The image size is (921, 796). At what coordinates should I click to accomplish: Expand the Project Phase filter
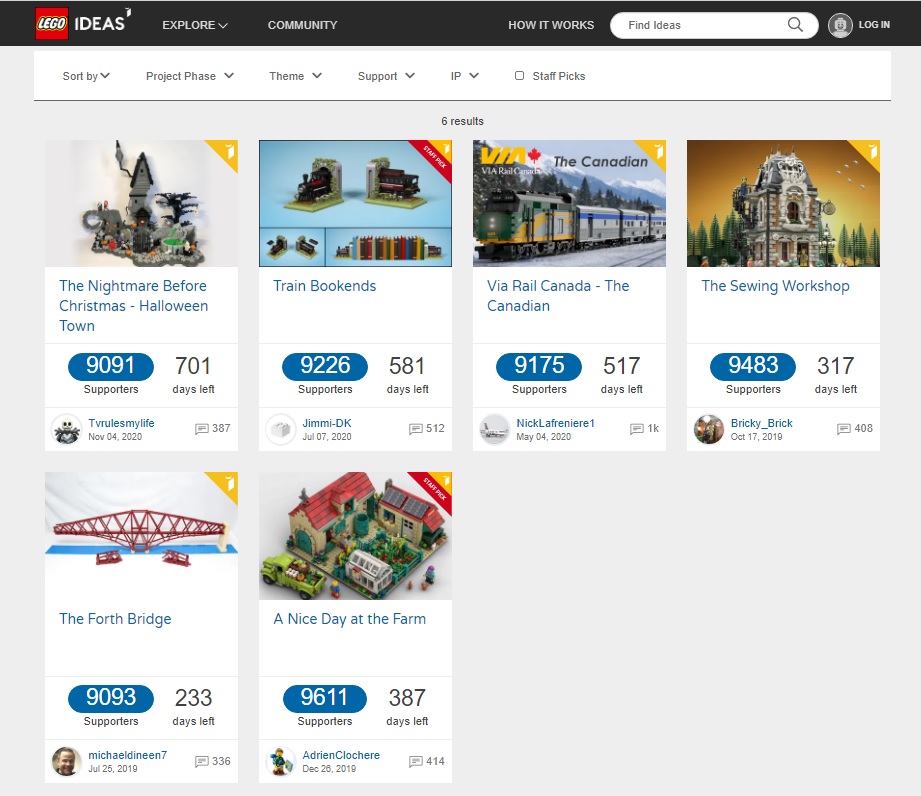(190, 76)
